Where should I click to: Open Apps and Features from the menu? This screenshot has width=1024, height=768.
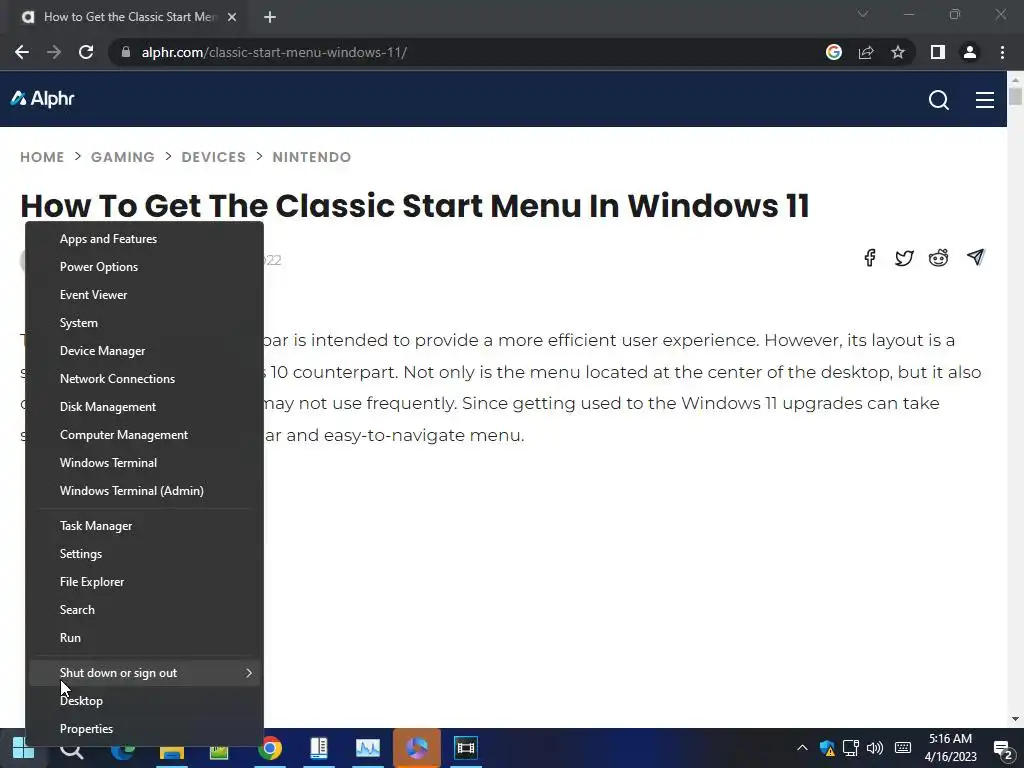click(144, 239)
